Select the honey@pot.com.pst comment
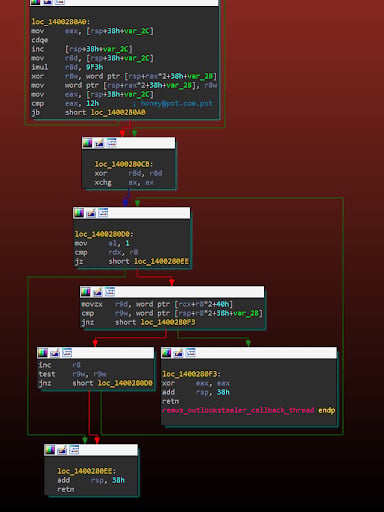384x512 pixels. (x=176, y=103)
